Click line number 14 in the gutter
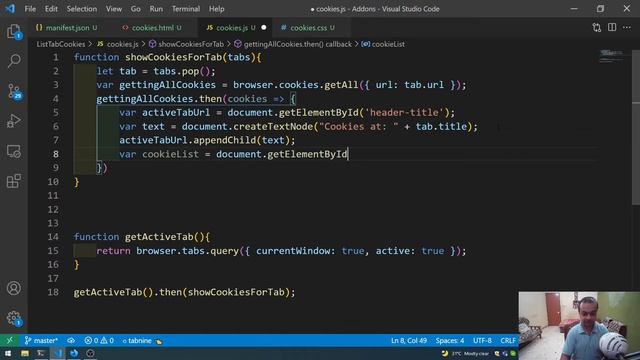 pos(53,237)
